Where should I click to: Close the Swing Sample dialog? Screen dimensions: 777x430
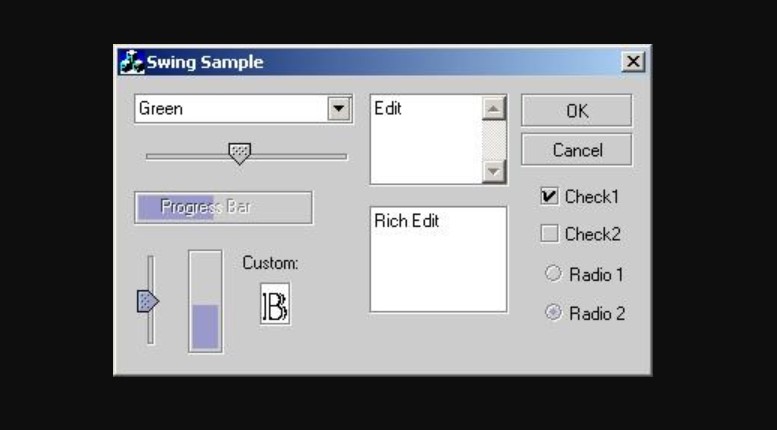(633, 62)
